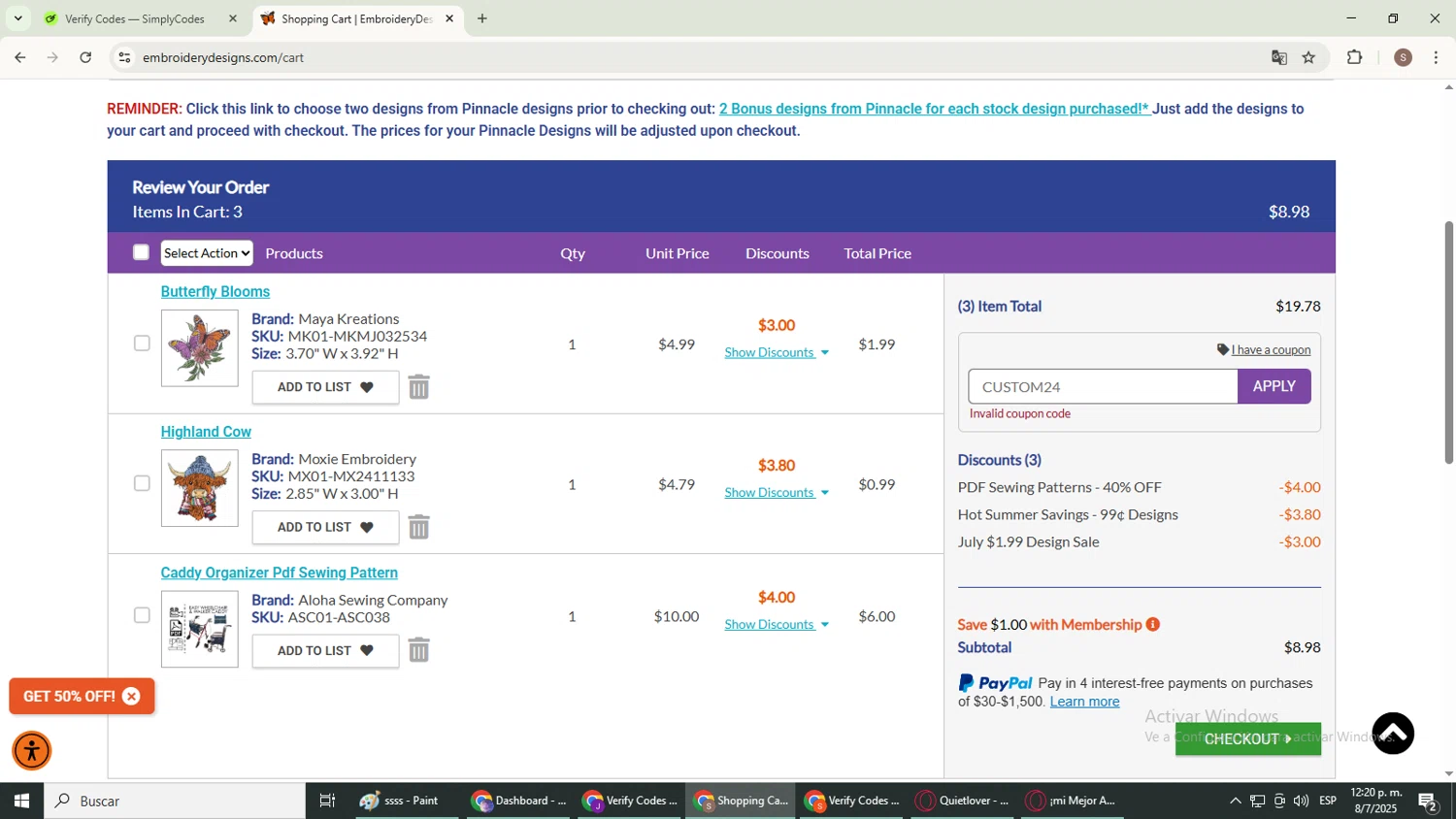
Task: Click the scroll-to-top arrow button
Action: point(1393,734)
